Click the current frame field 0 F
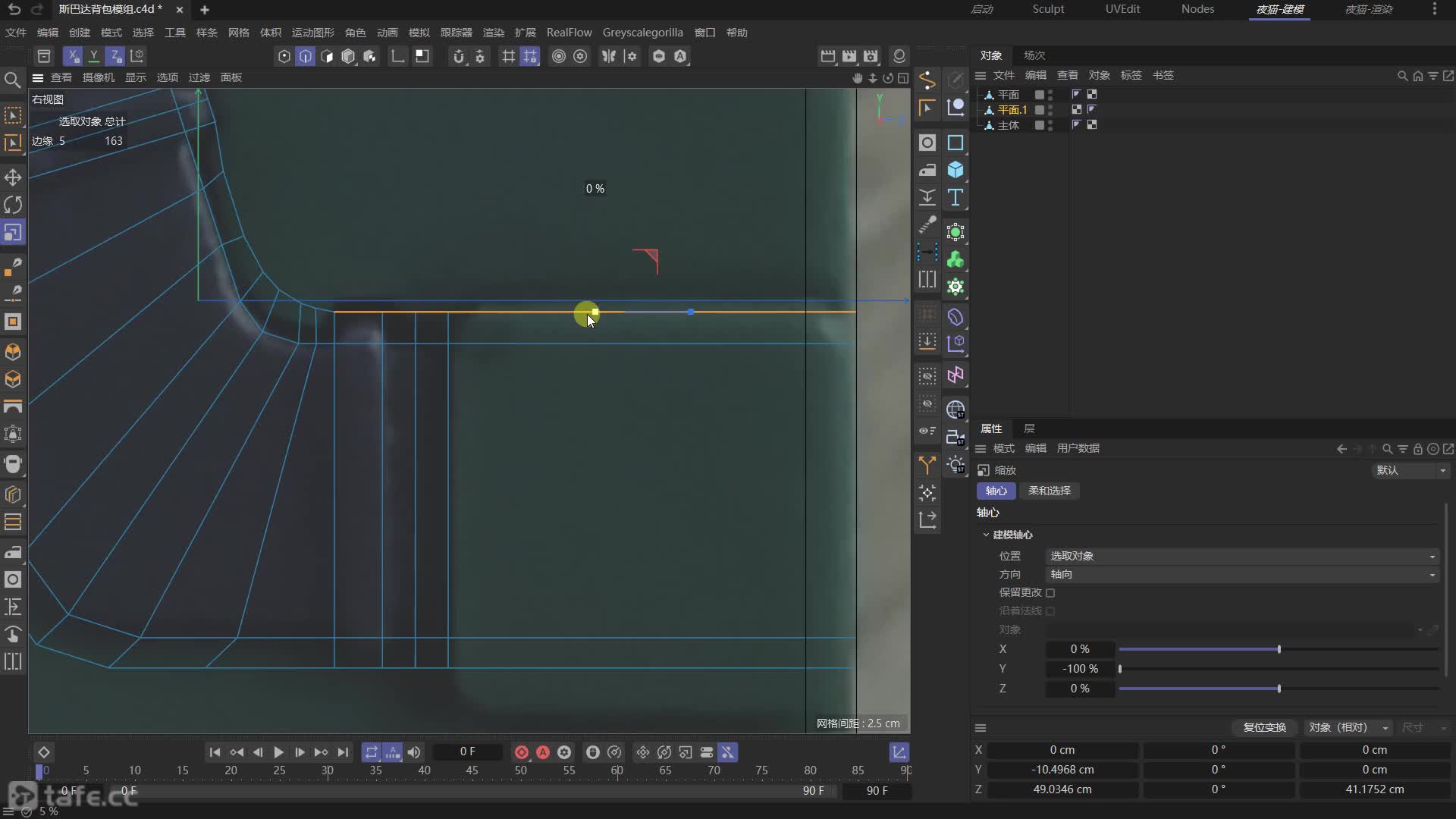This screenshot has width=1456, height=819. coord(467,752)
